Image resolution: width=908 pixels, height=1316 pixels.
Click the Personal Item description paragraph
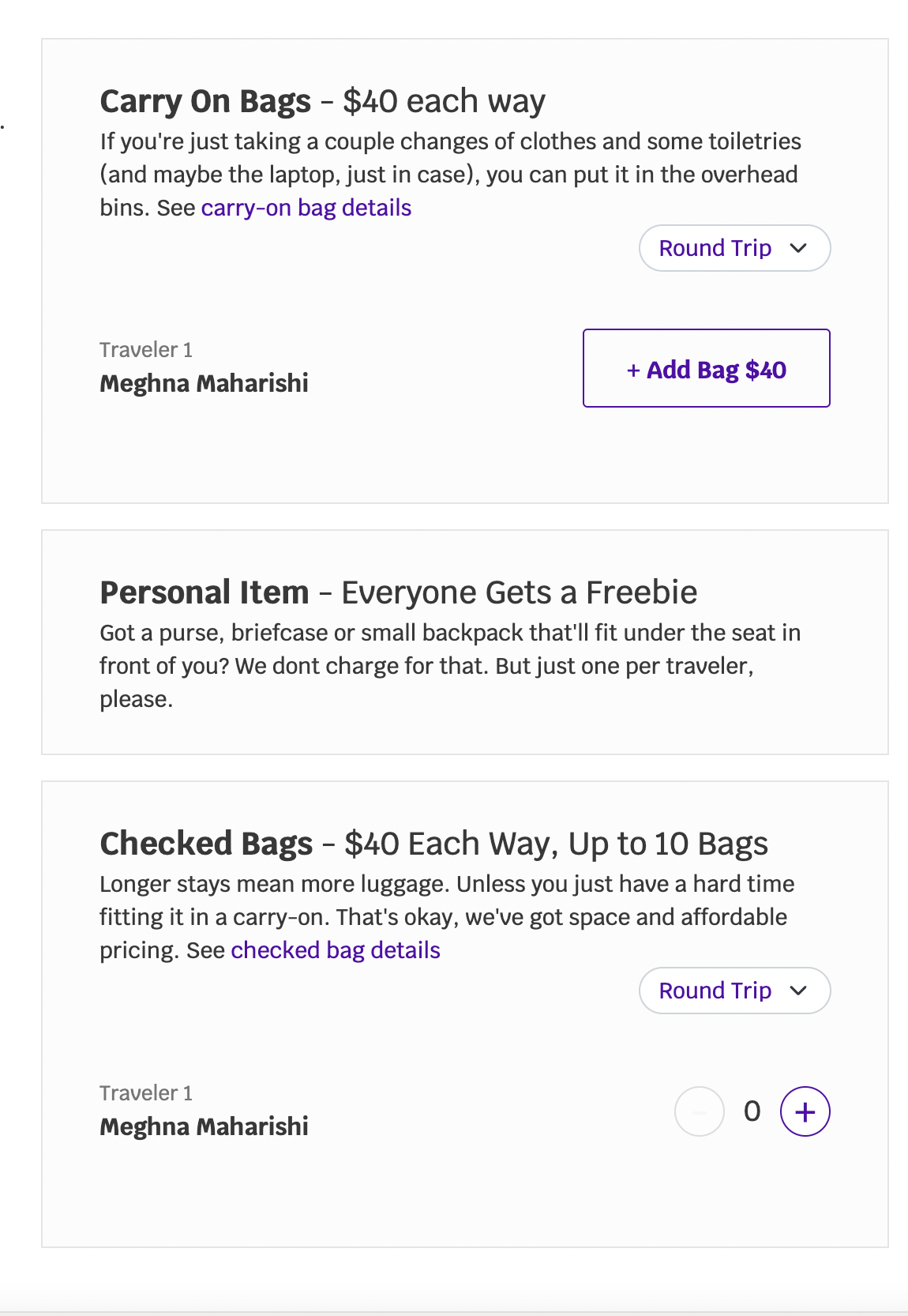450,666
